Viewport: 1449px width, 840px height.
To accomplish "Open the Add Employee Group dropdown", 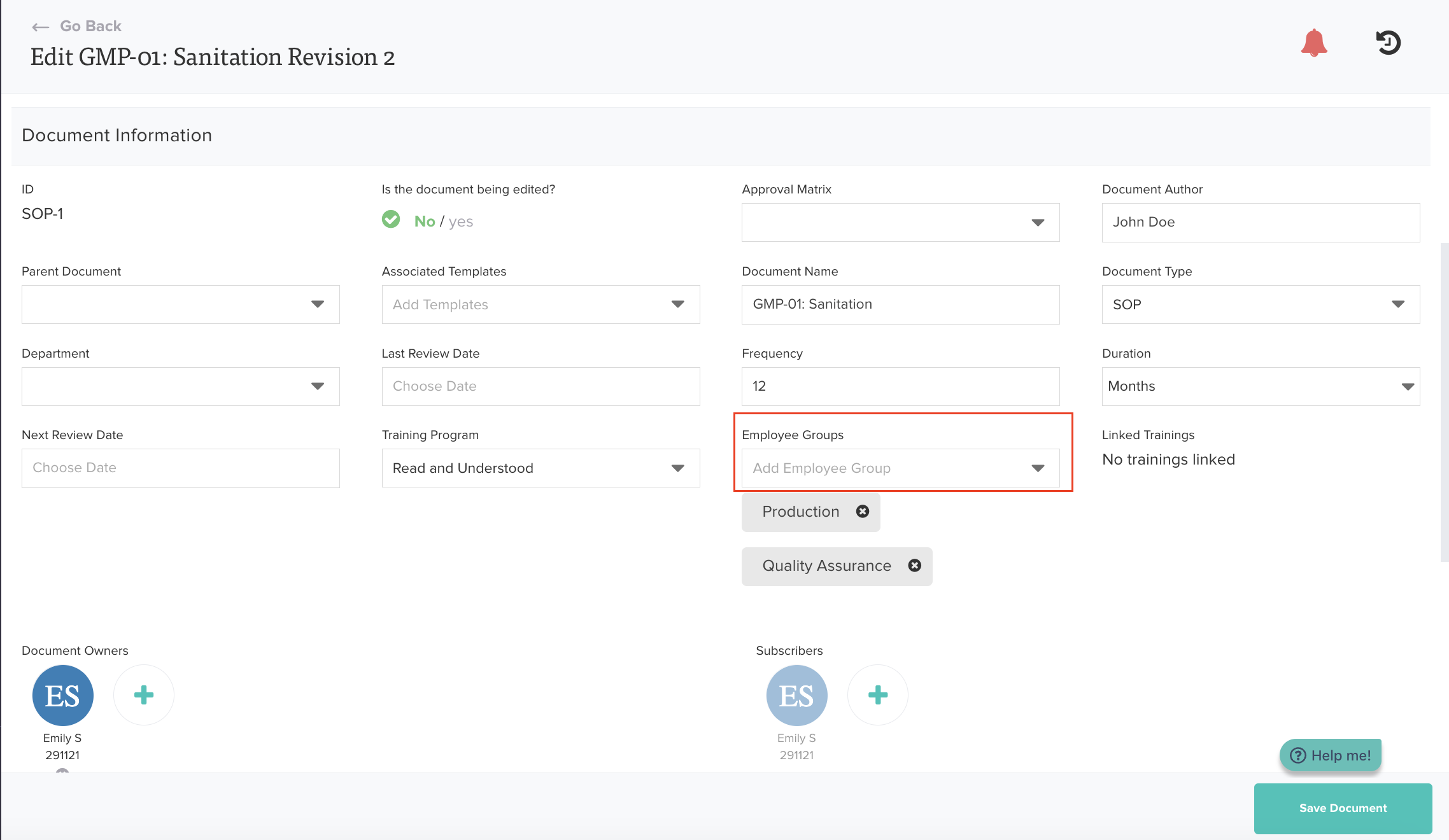I will point(900,468).
